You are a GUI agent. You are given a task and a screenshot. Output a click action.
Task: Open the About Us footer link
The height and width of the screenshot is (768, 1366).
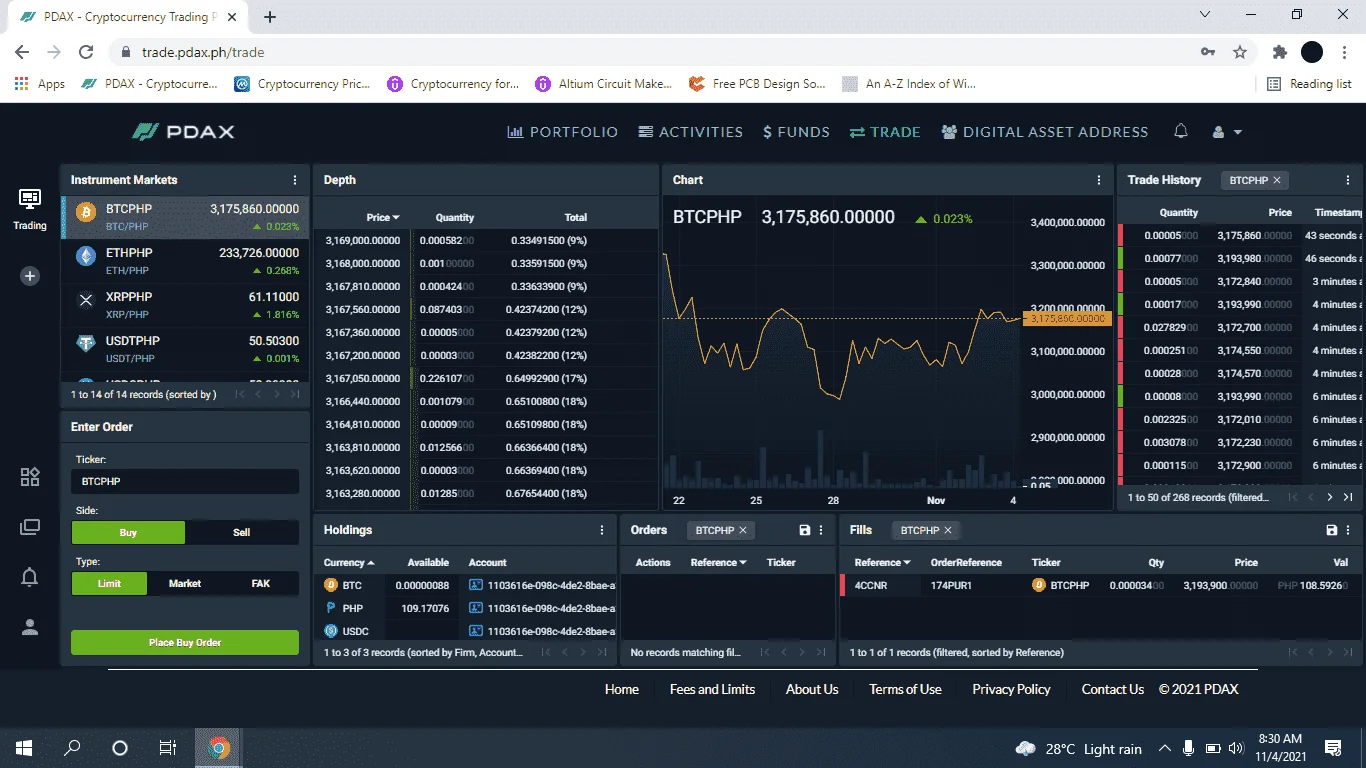coord(812,689)
